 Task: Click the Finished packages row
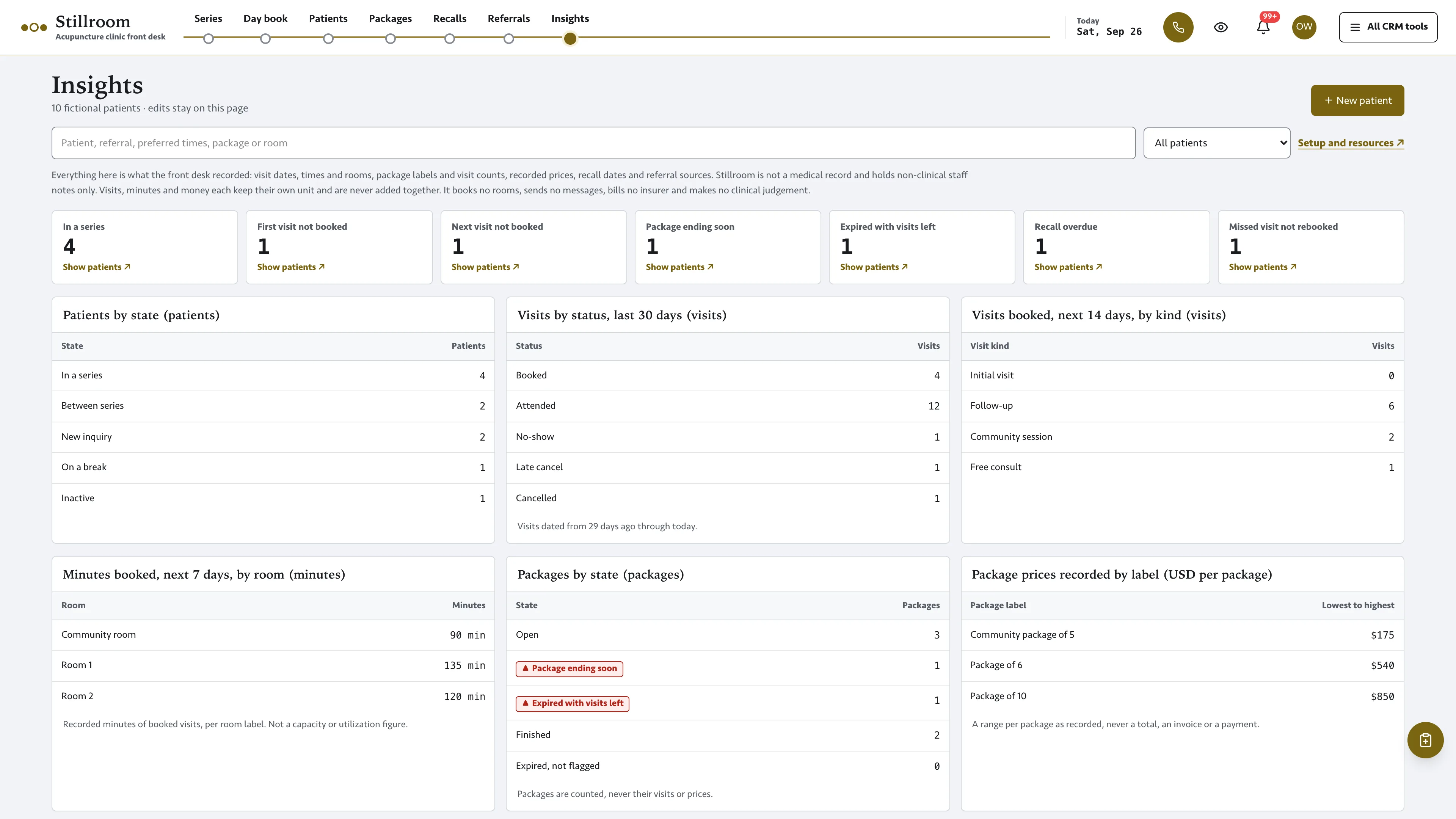click(728, 735)
